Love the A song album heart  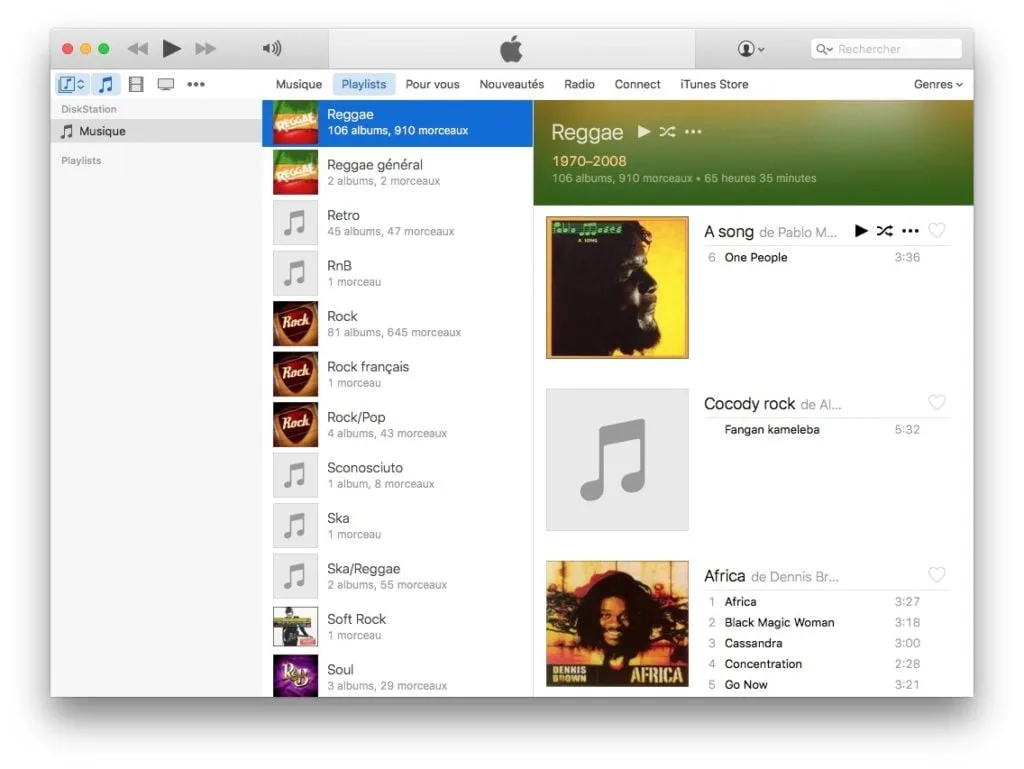[936, 230]
